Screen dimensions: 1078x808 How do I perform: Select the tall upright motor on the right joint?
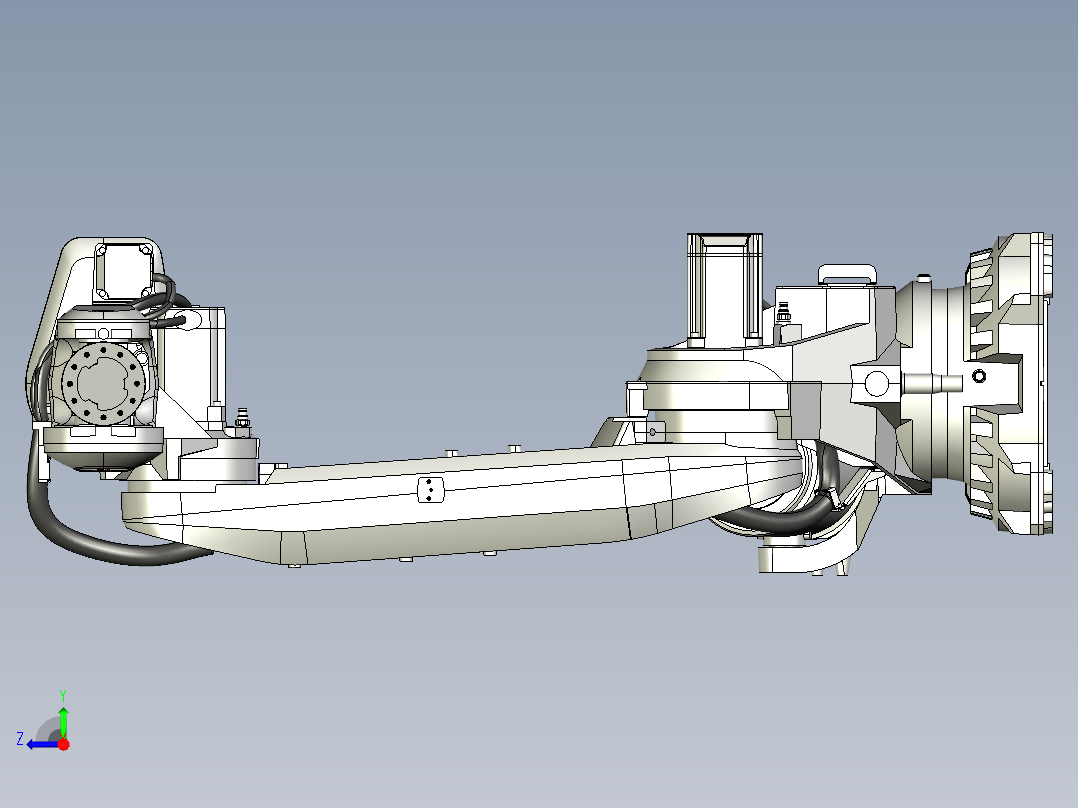[x=725, y=290]
